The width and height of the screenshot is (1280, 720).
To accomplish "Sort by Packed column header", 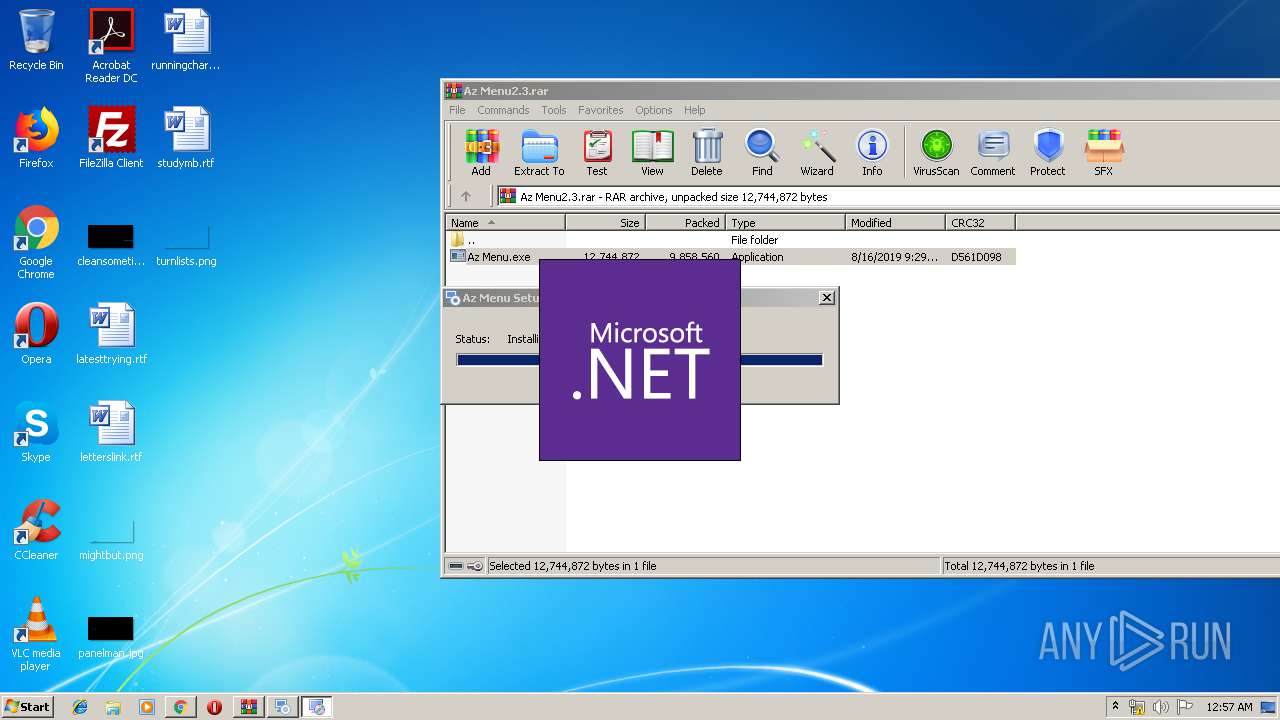I will 686,223.
